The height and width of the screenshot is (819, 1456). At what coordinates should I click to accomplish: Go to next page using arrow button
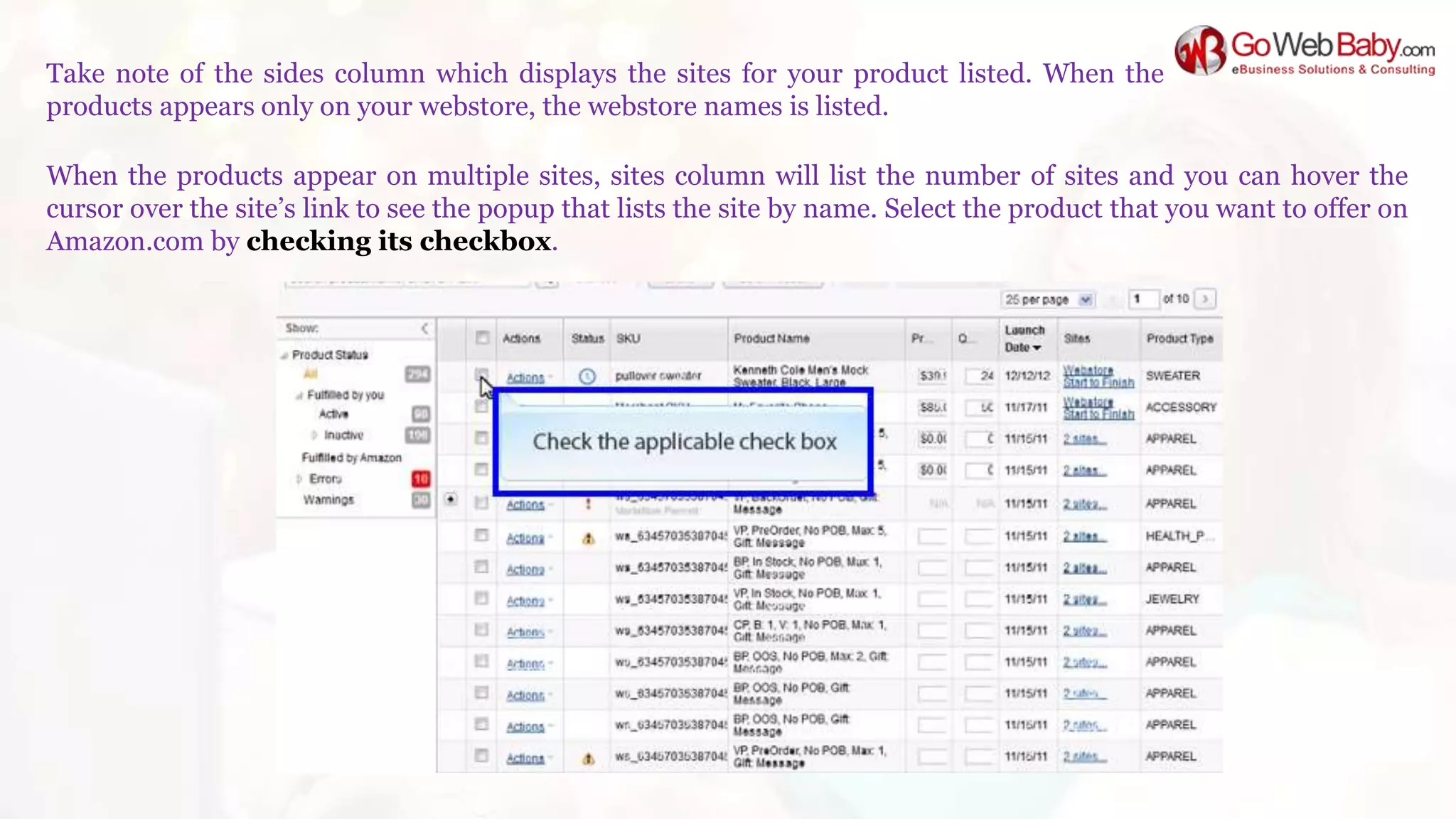click(x=1205, y=299)
